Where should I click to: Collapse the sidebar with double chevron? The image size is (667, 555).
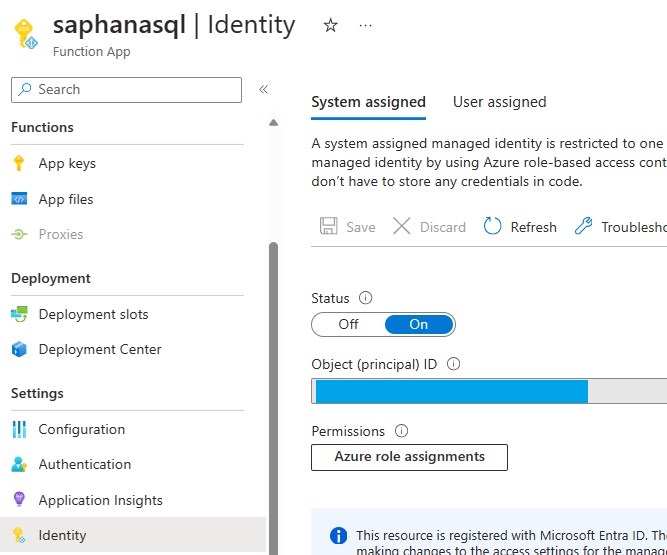263,89
